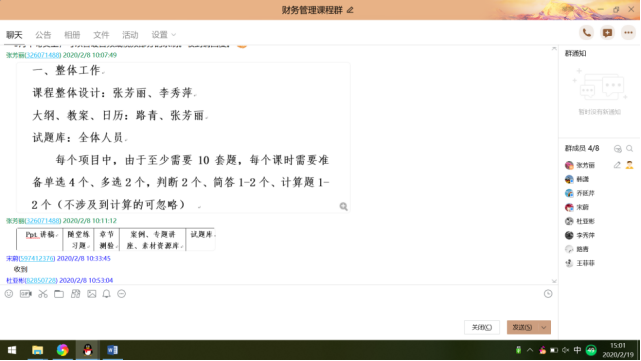Start a group voice call
Viewport: 641px width, 361px height.
pos(587,33)
